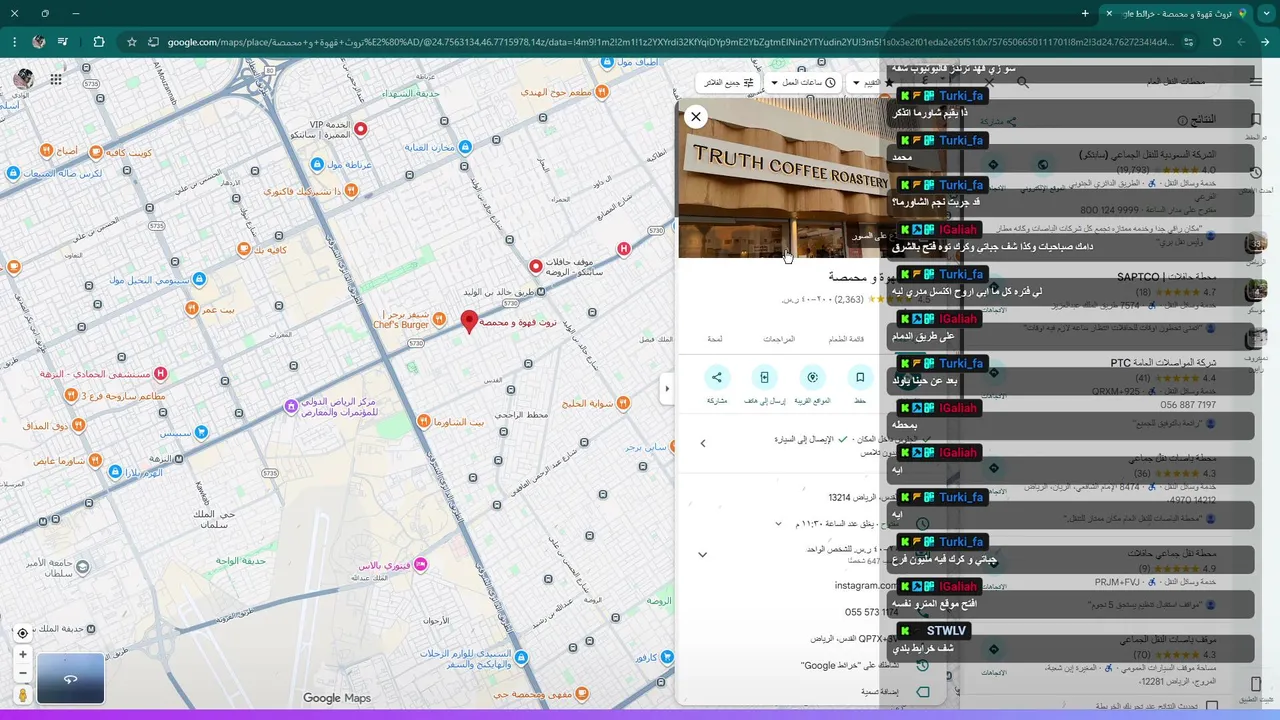This screenshot has height=720, width=1280.
Task: Switch to the Overview (لمحة) tab
Action: point(715,339)
